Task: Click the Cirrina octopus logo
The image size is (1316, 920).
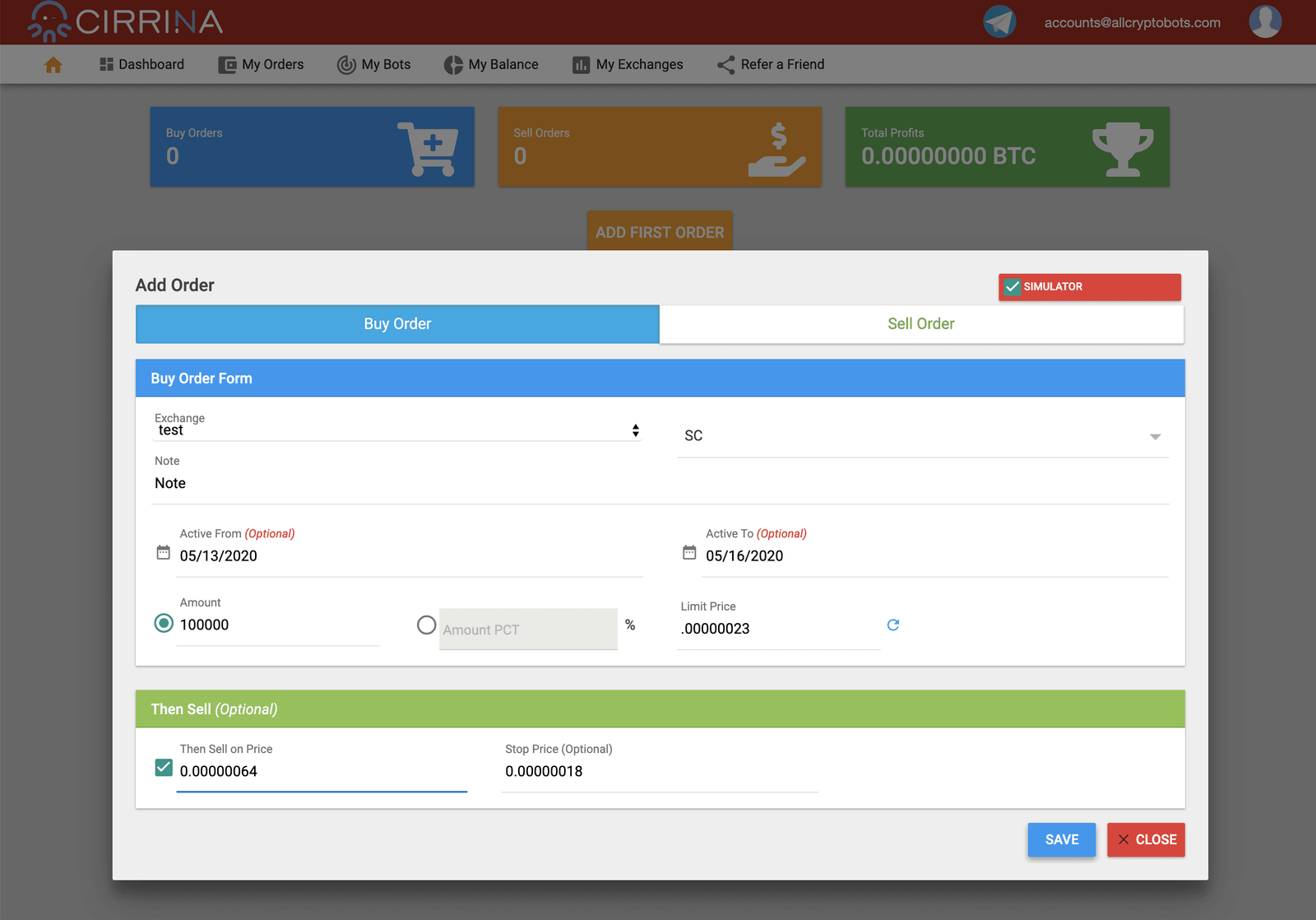Action: [49, 22]
